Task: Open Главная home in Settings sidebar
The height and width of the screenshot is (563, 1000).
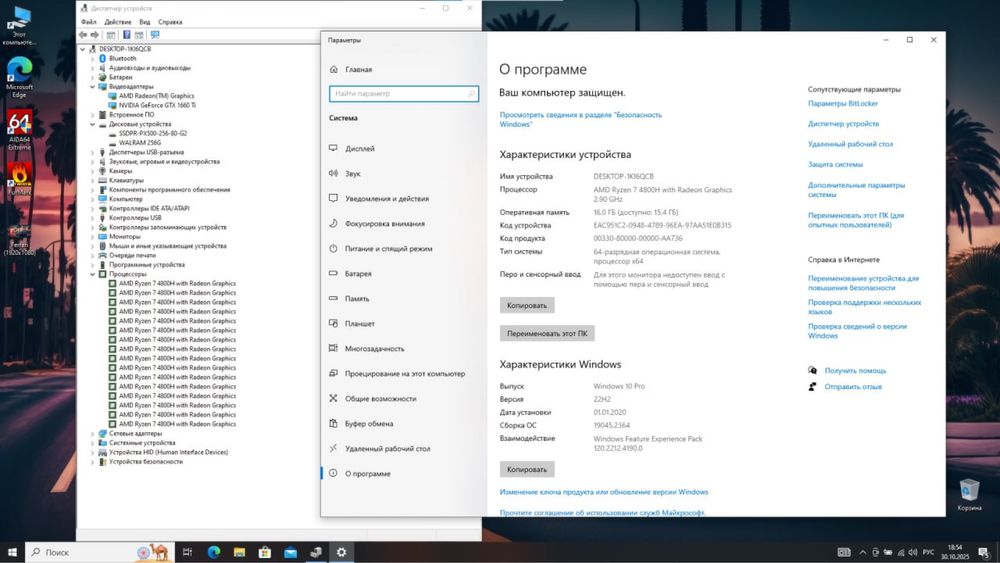Action: tap(358, 69)
